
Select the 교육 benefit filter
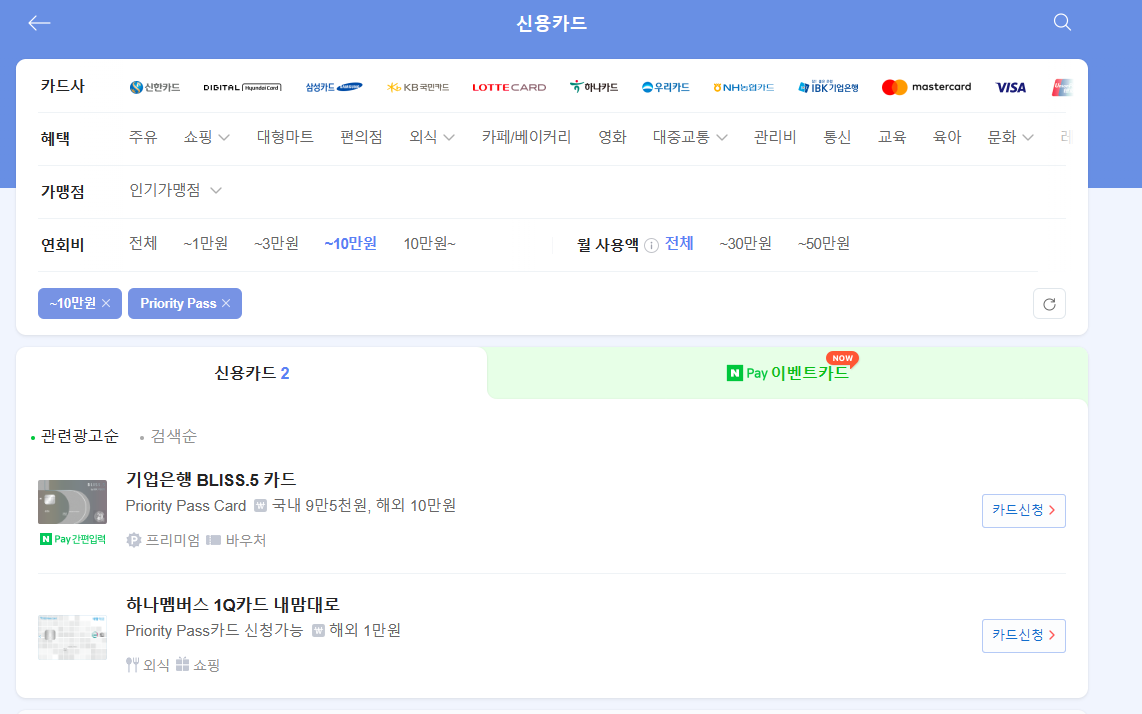(892, 137)
